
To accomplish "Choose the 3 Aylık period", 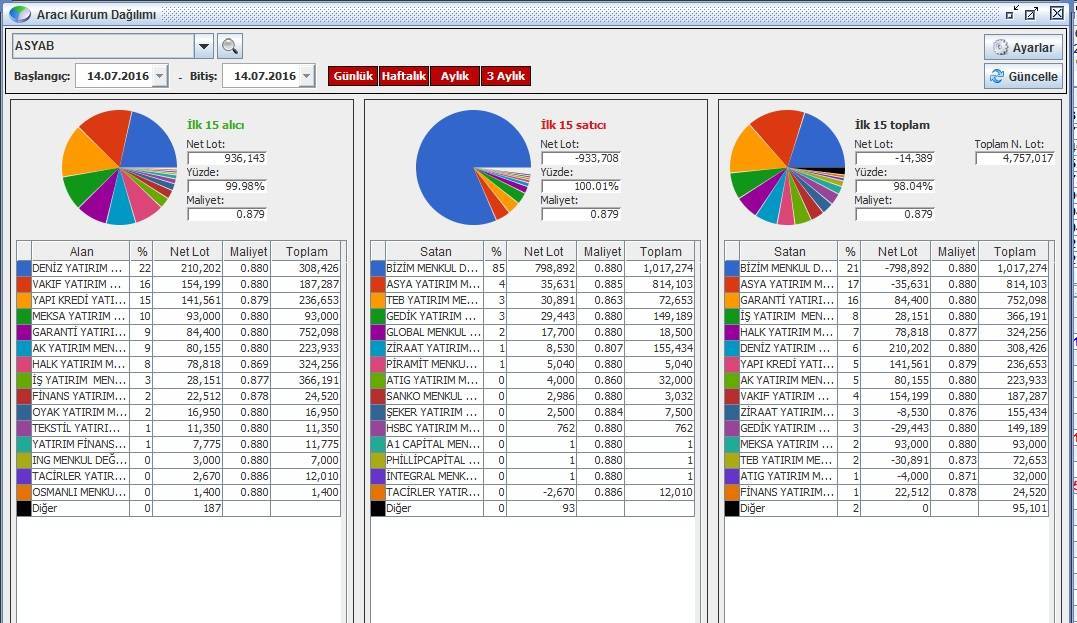I will [x=505, y=76].
